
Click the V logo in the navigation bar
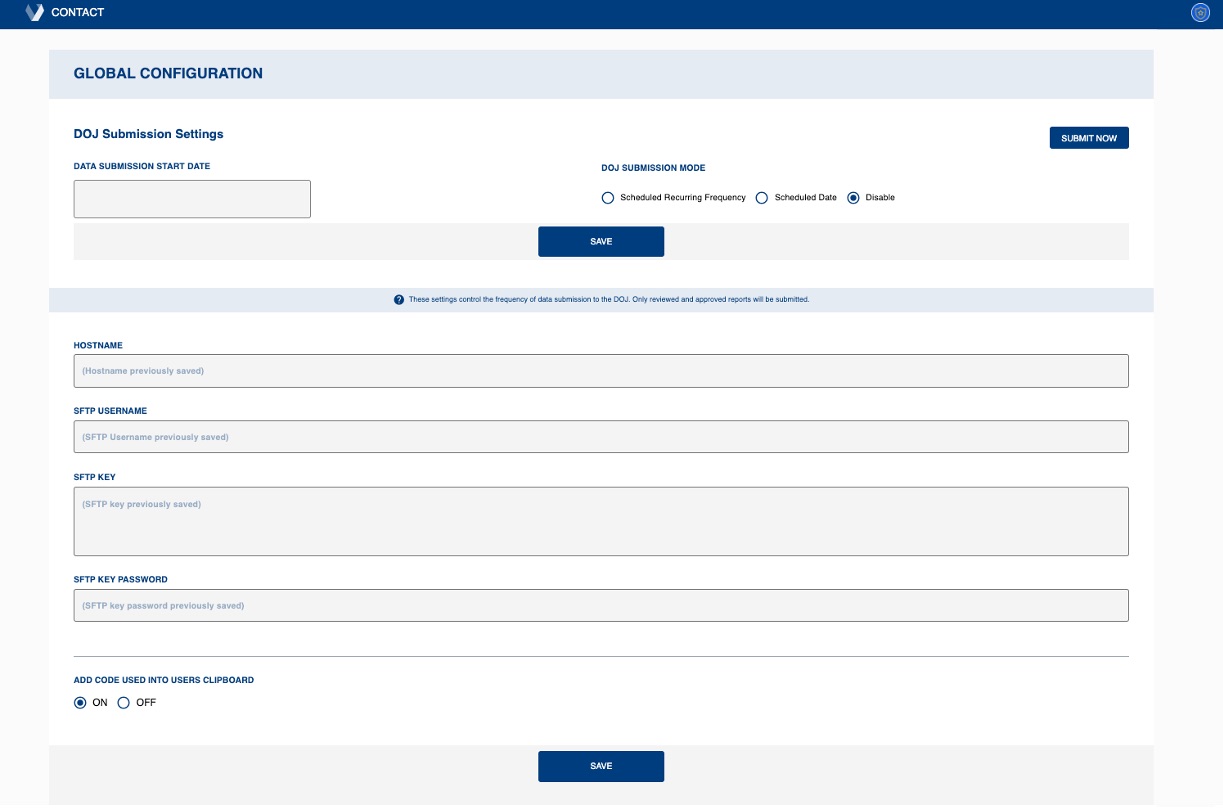(x=36, y=13)
